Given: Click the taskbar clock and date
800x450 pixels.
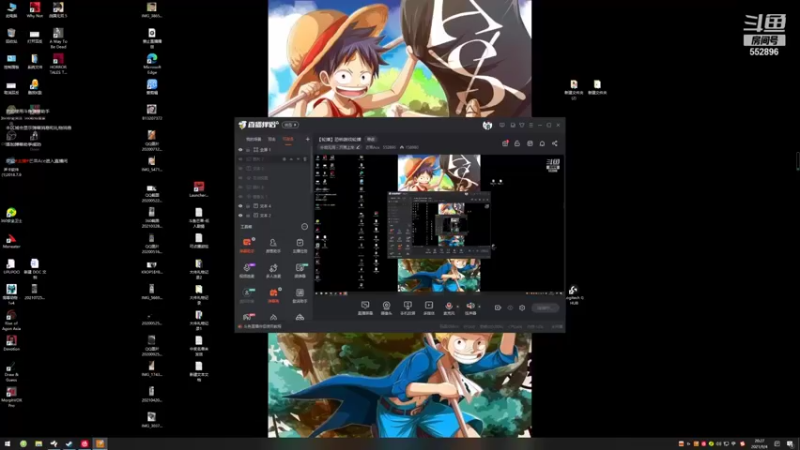Looking at the screenshot, I should coord(759,444).
